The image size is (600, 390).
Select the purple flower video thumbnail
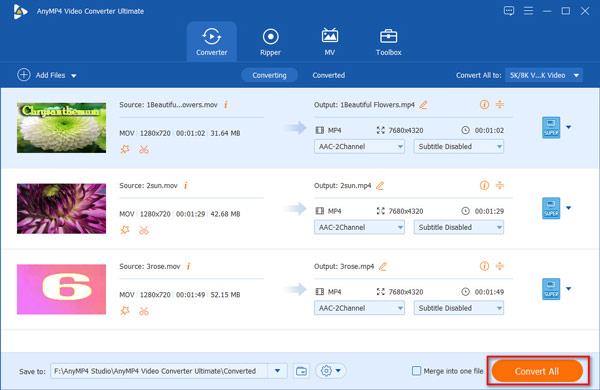pos(61,209)
